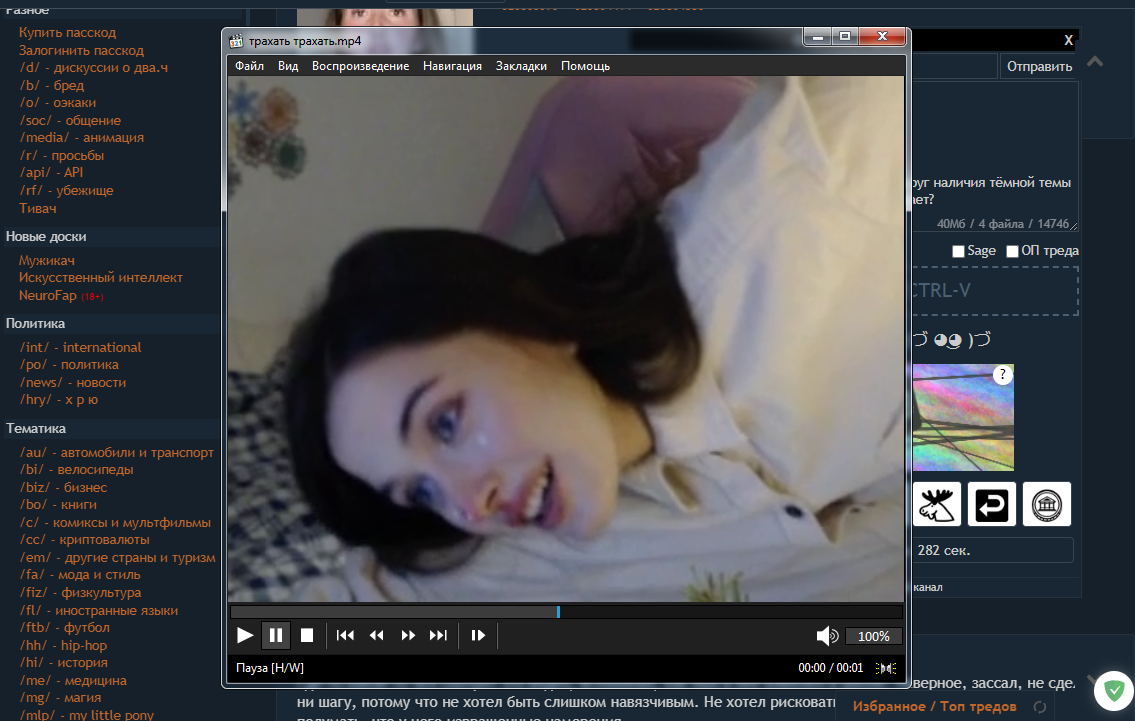The height and width of the screenshot is (721, 1135).
Task: Toggle the ОП треда checkbox
Action: pos(1013,251)
